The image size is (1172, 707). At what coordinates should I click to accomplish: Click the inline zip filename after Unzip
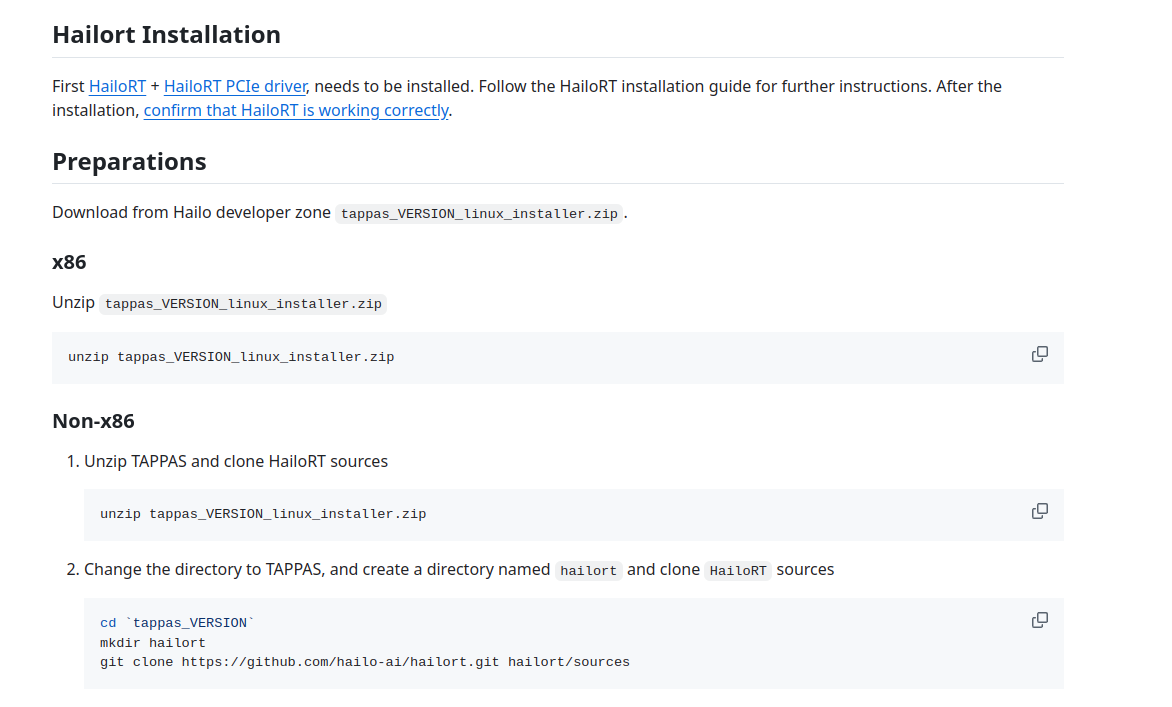(x=243, y=304)
